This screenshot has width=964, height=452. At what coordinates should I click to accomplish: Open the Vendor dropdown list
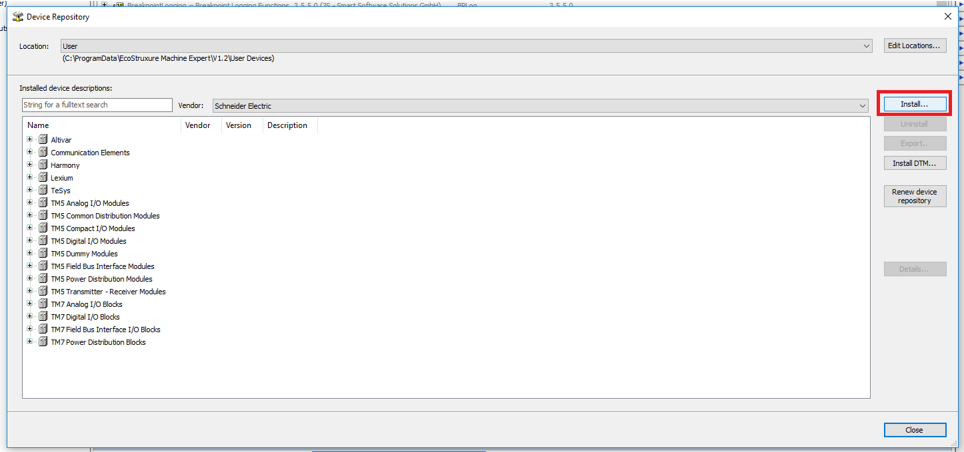tap(862, 106)
